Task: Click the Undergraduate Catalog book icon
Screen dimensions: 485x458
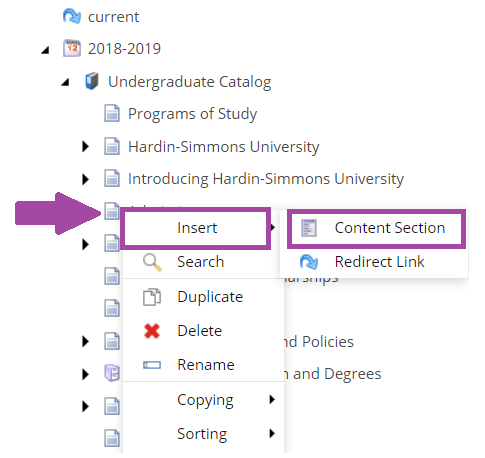Action: pyautogui.click(x=92, y=81)
